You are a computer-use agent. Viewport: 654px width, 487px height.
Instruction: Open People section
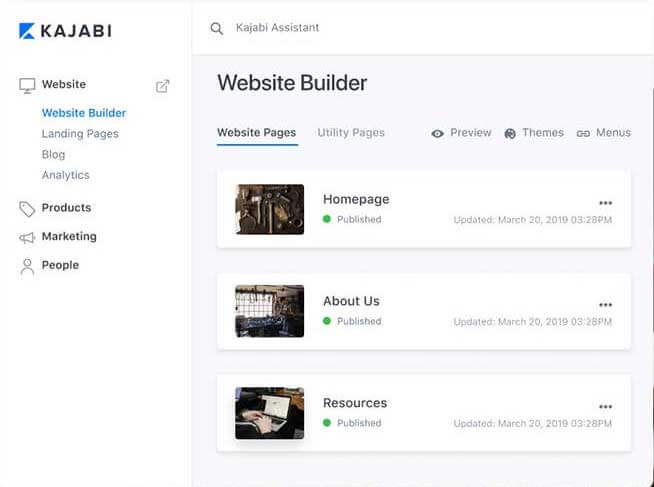60,265
